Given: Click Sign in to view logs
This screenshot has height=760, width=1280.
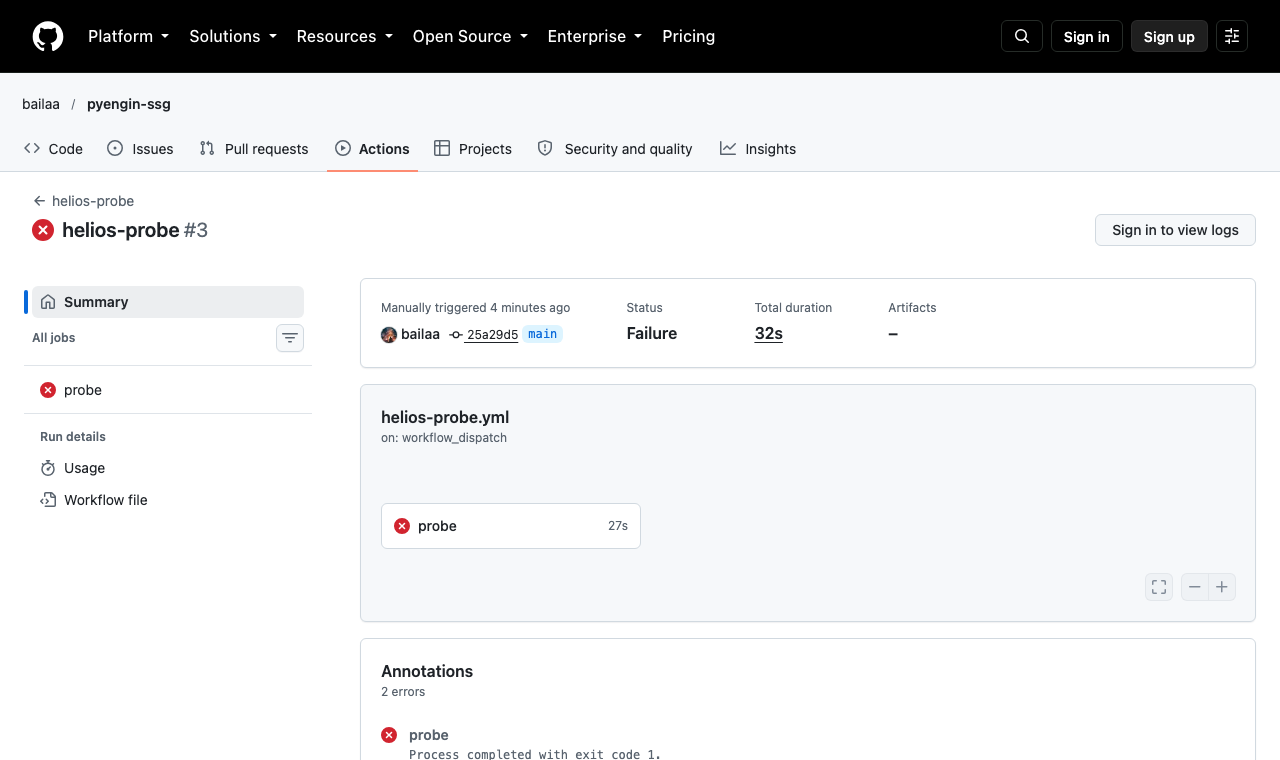Looking at the screenshot, I should tap(1175, 230).
